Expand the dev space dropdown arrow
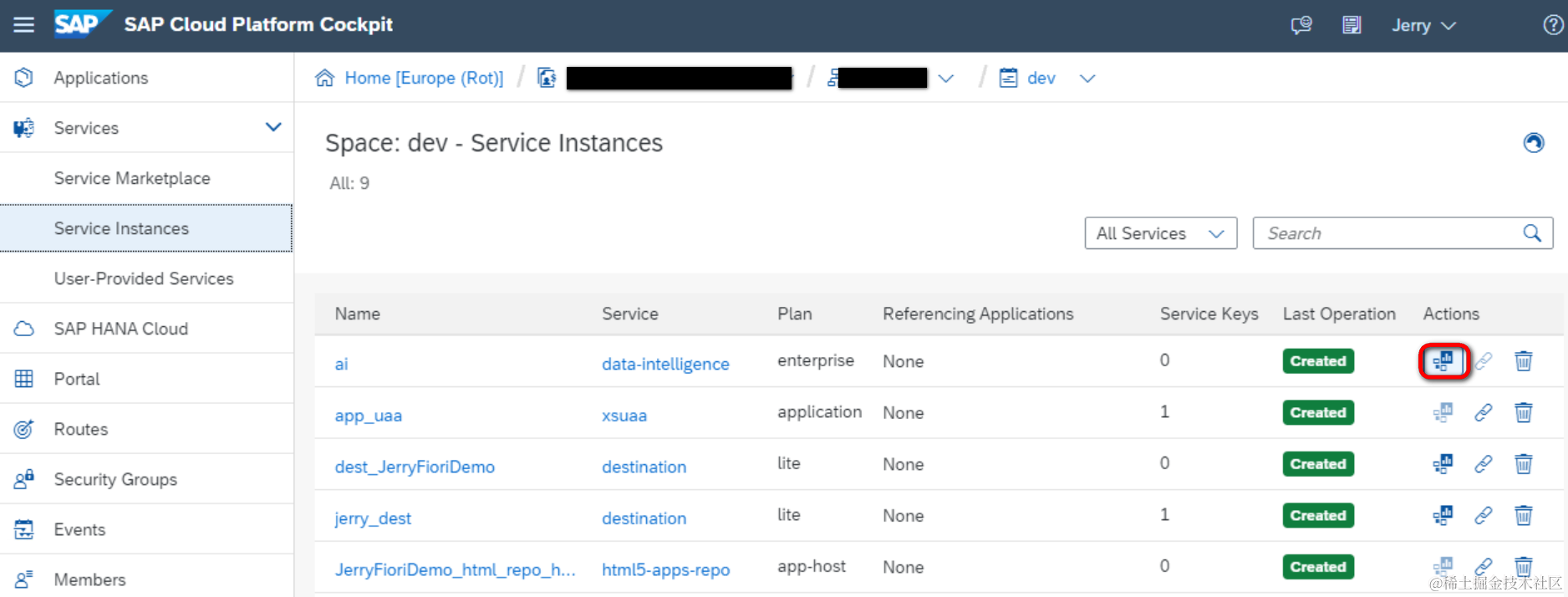Screen dimensions: 1568x597 1087,79
